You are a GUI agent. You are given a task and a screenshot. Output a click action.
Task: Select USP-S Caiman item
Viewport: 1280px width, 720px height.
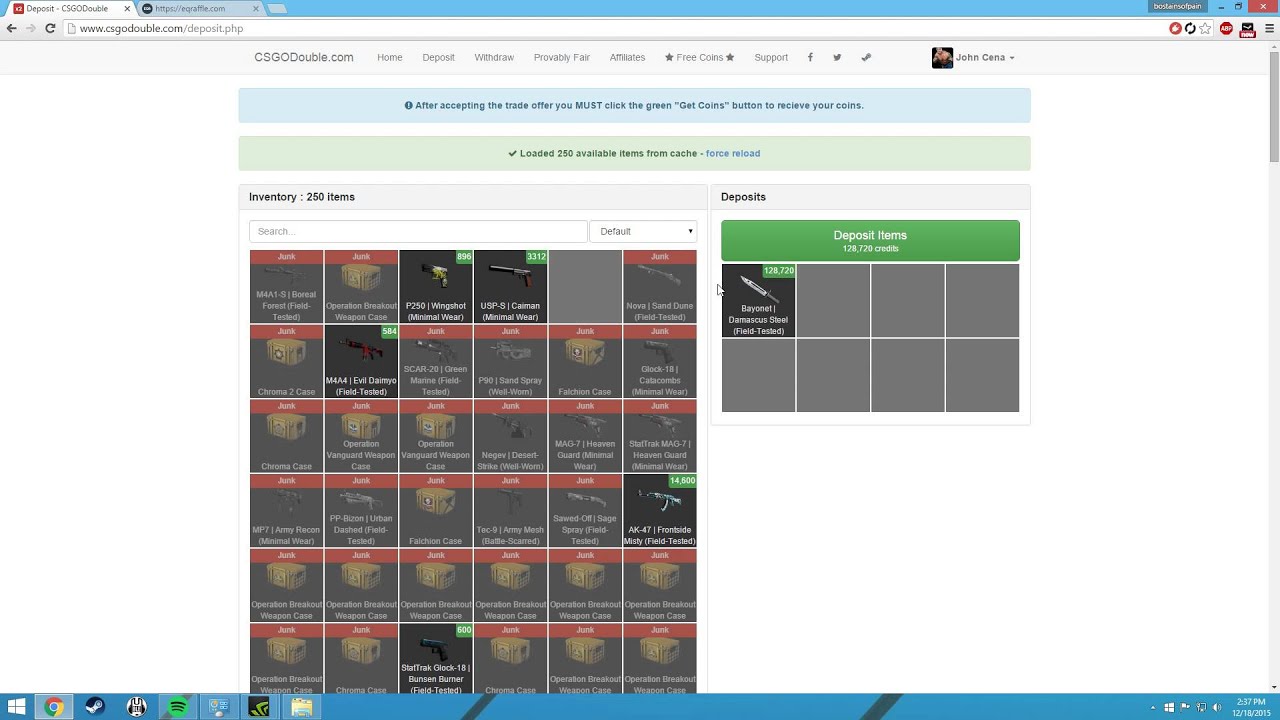pyautogui.click(x=510, y=287)
